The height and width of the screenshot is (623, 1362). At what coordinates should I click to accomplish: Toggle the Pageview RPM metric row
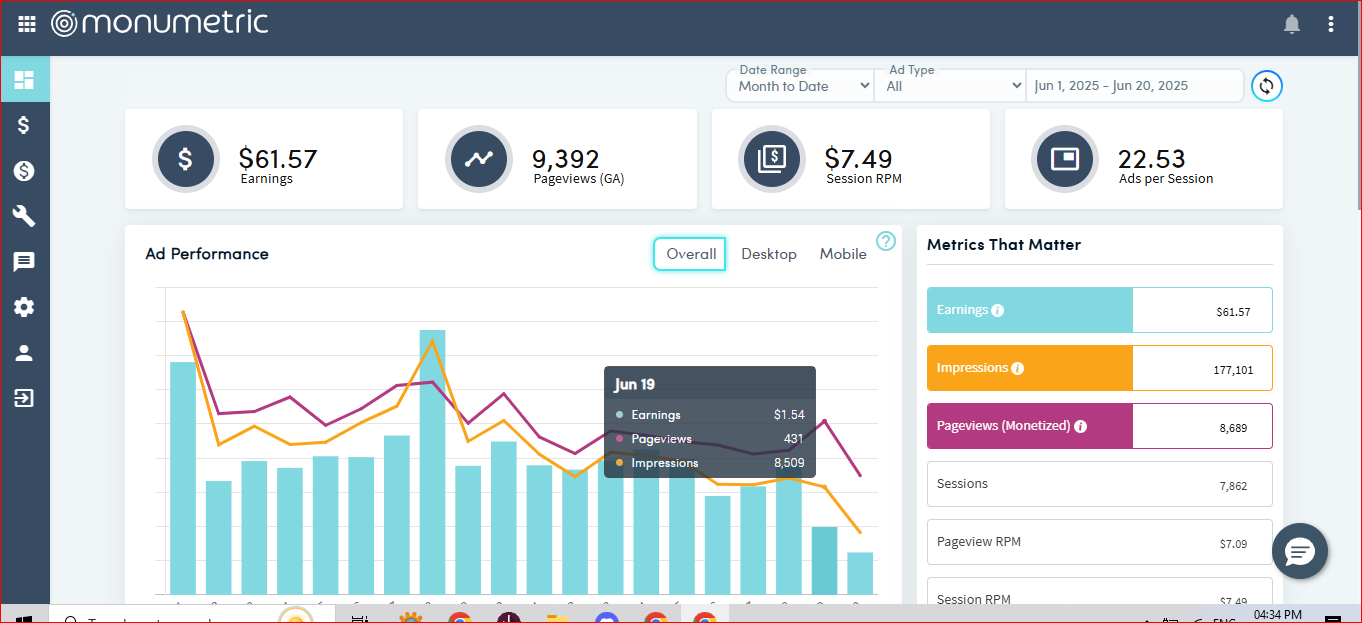(x=1100, y=542)
